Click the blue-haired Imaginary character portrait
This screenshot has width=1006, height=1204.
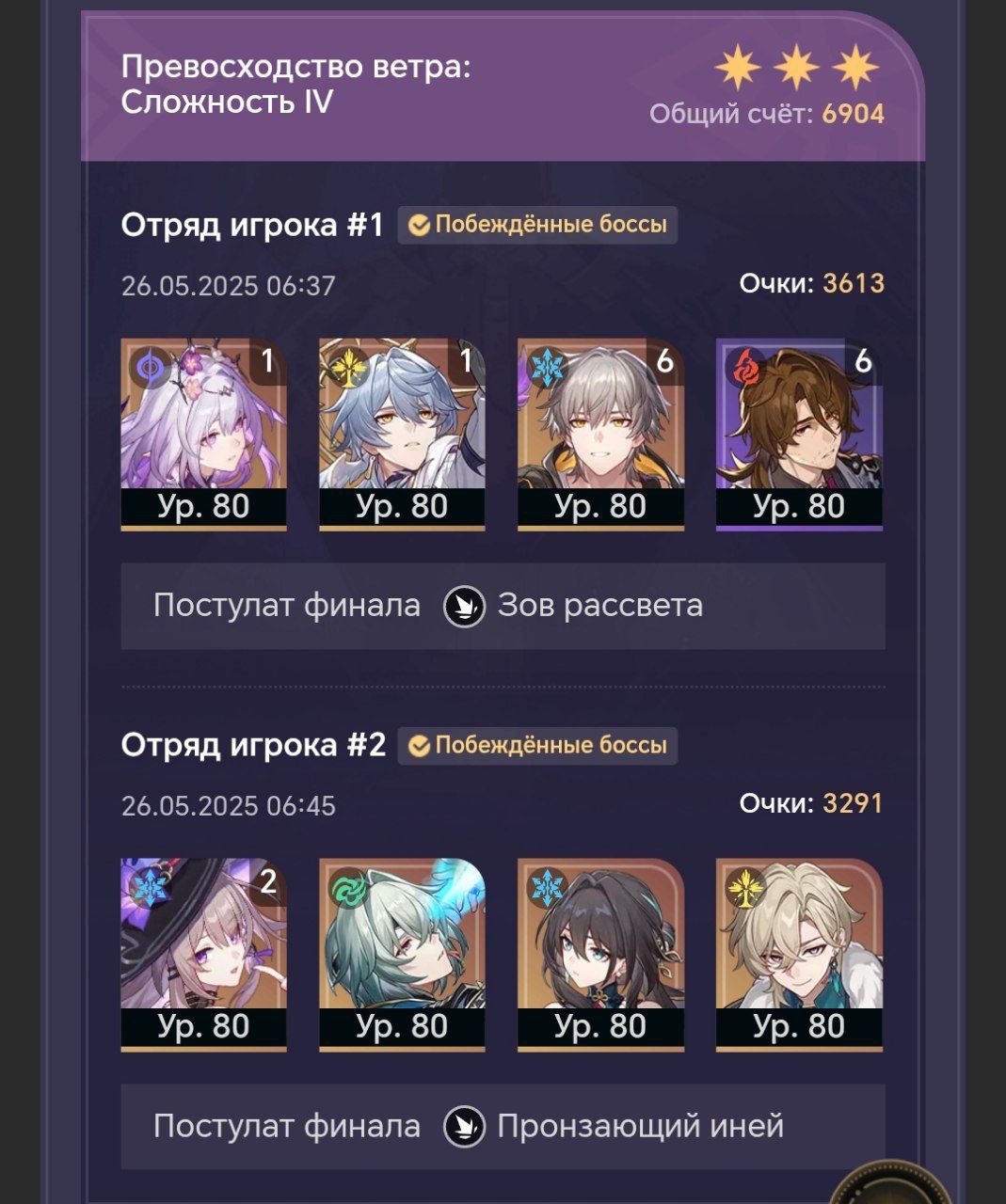[x=402, y=435]
